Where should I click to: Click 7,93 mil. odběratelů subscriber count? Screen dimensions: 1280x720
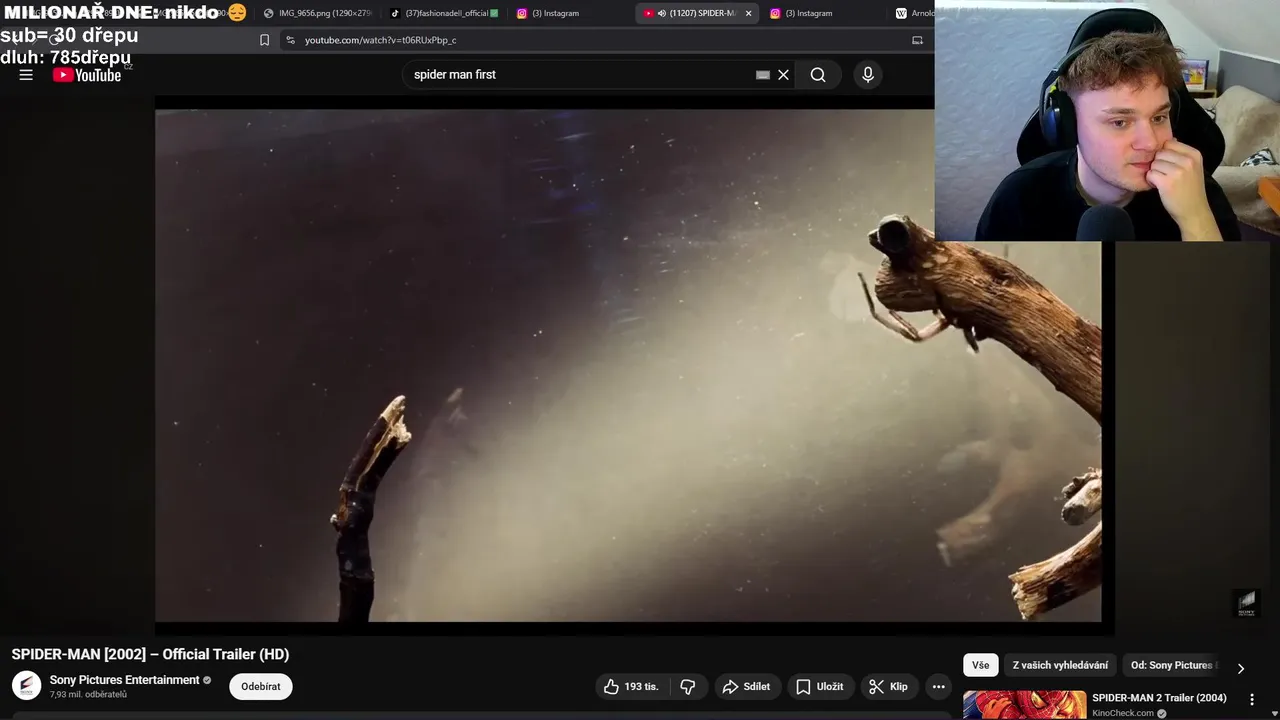pyautogui.click(x=88, y=695)
